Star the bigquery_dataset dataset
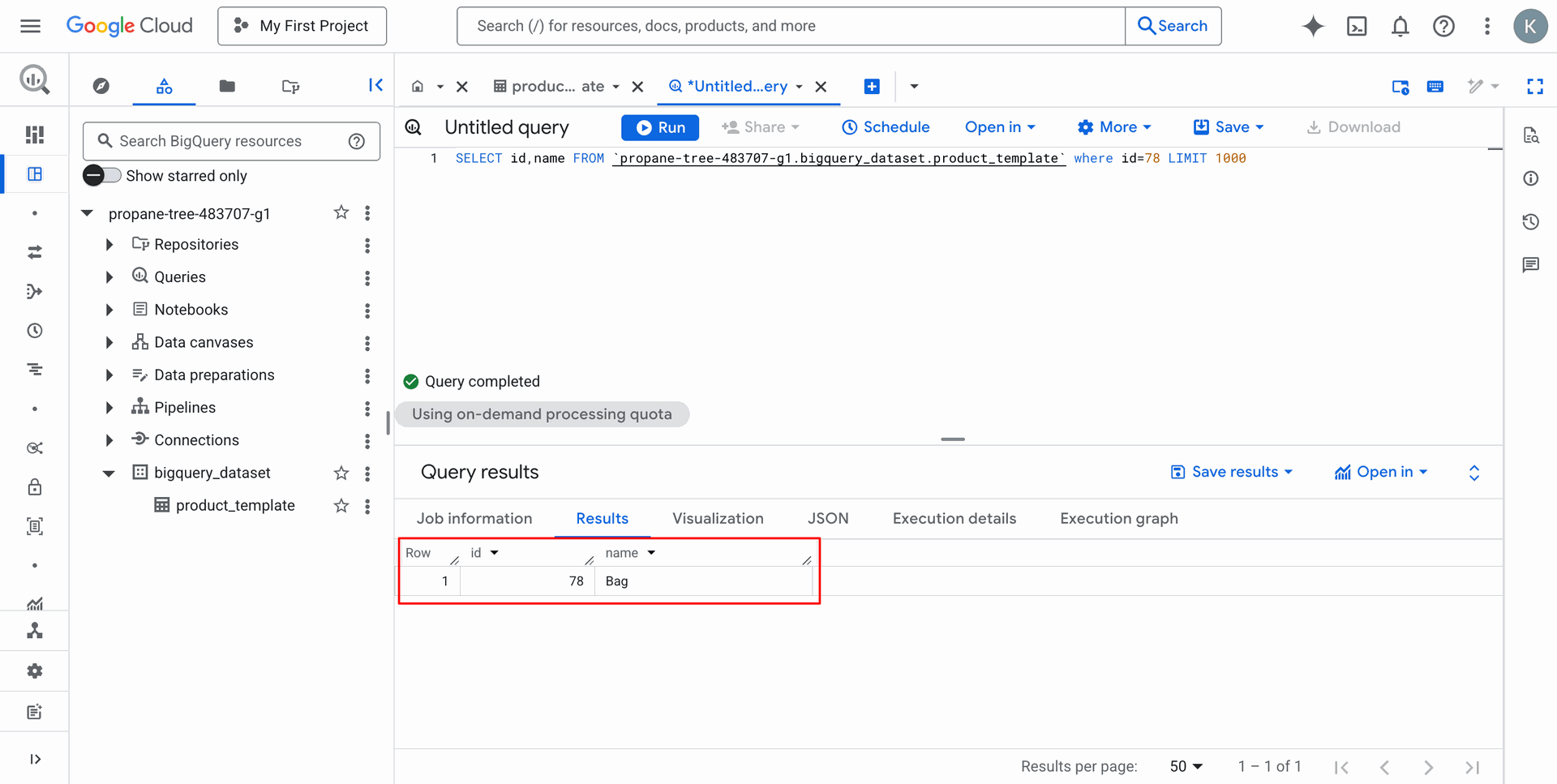Viewport: 1557px width, 784px height. click(x=341, y=473)
